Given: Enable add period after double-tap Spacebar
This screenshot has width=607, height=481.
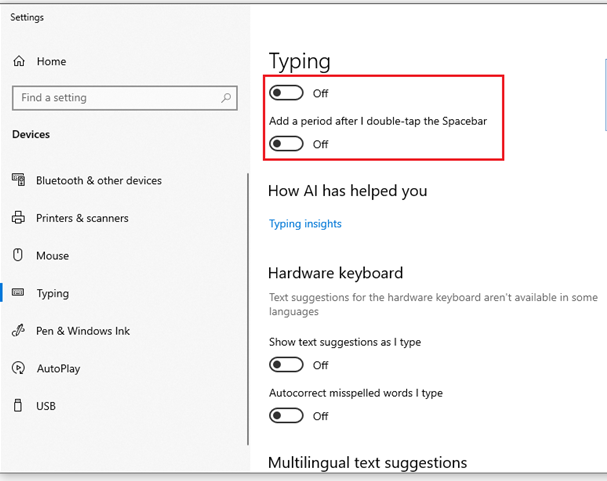Looking at the screenshot, I should pyautogui.click(x=286, y=144).
